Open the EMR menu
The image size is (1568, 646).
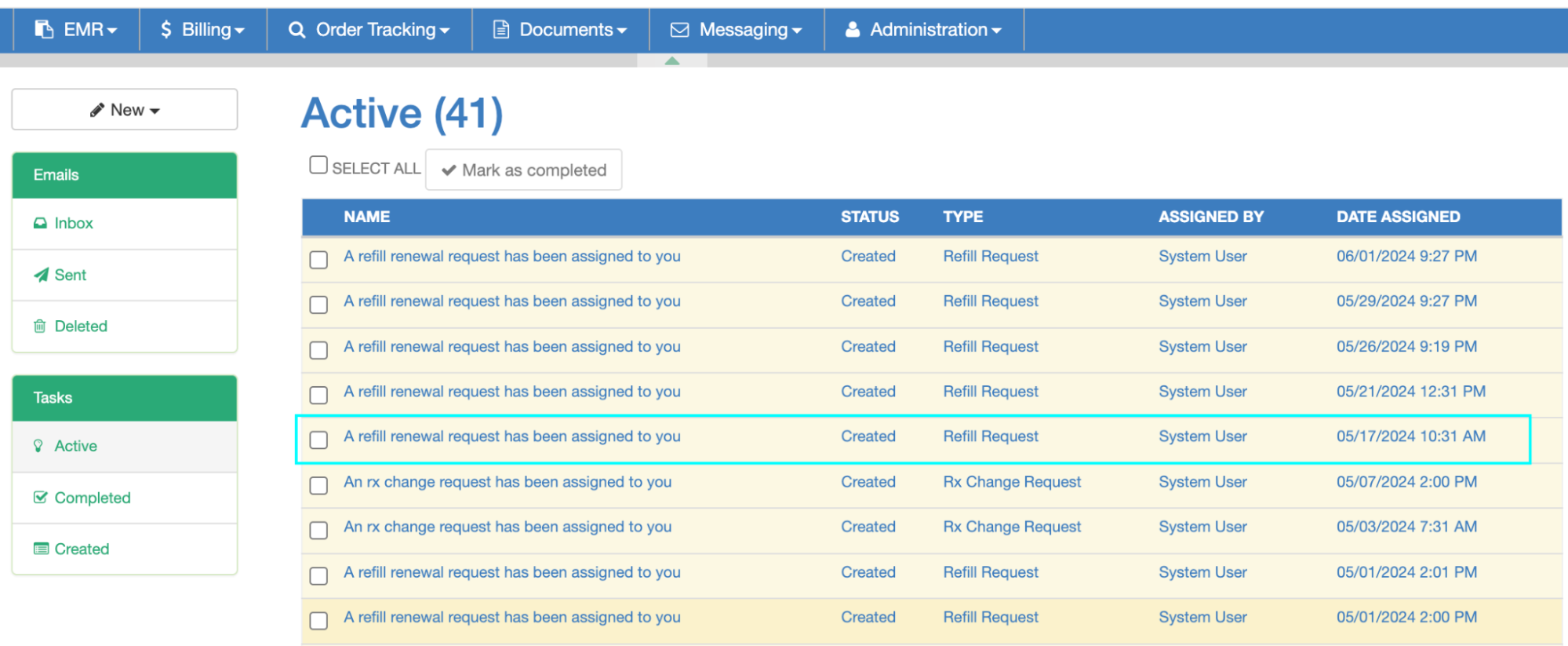(76, 30)
